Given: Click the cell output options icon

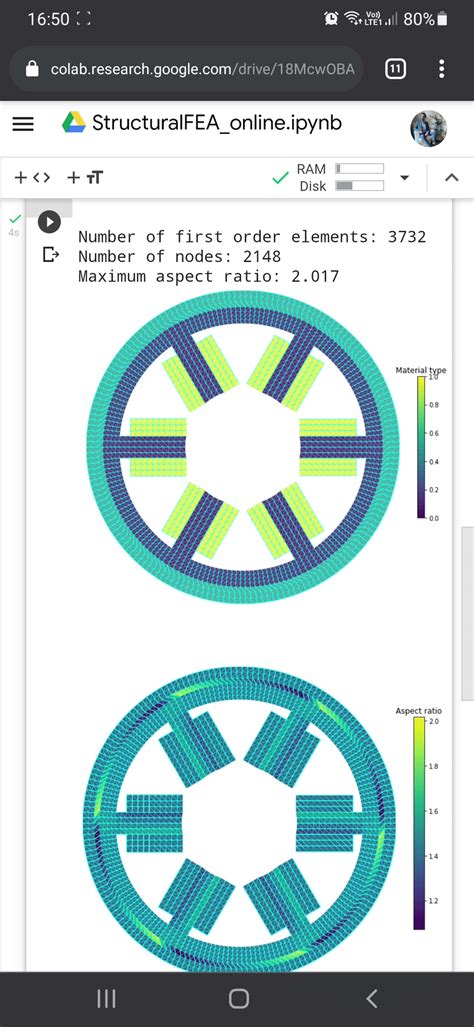Looking at the screenshot, I should [50, 254].
